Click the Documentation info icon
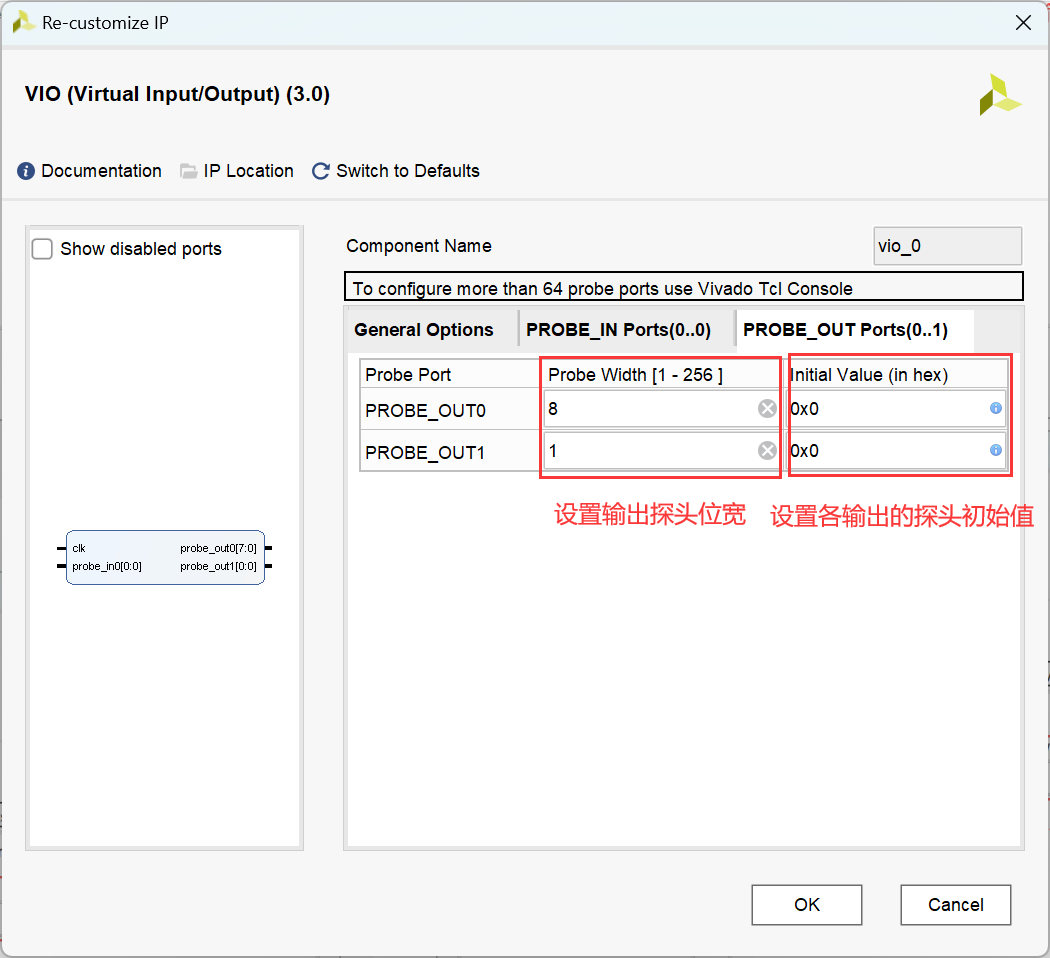This screenshot has width=1050, height=958. [x=26, y=171]
